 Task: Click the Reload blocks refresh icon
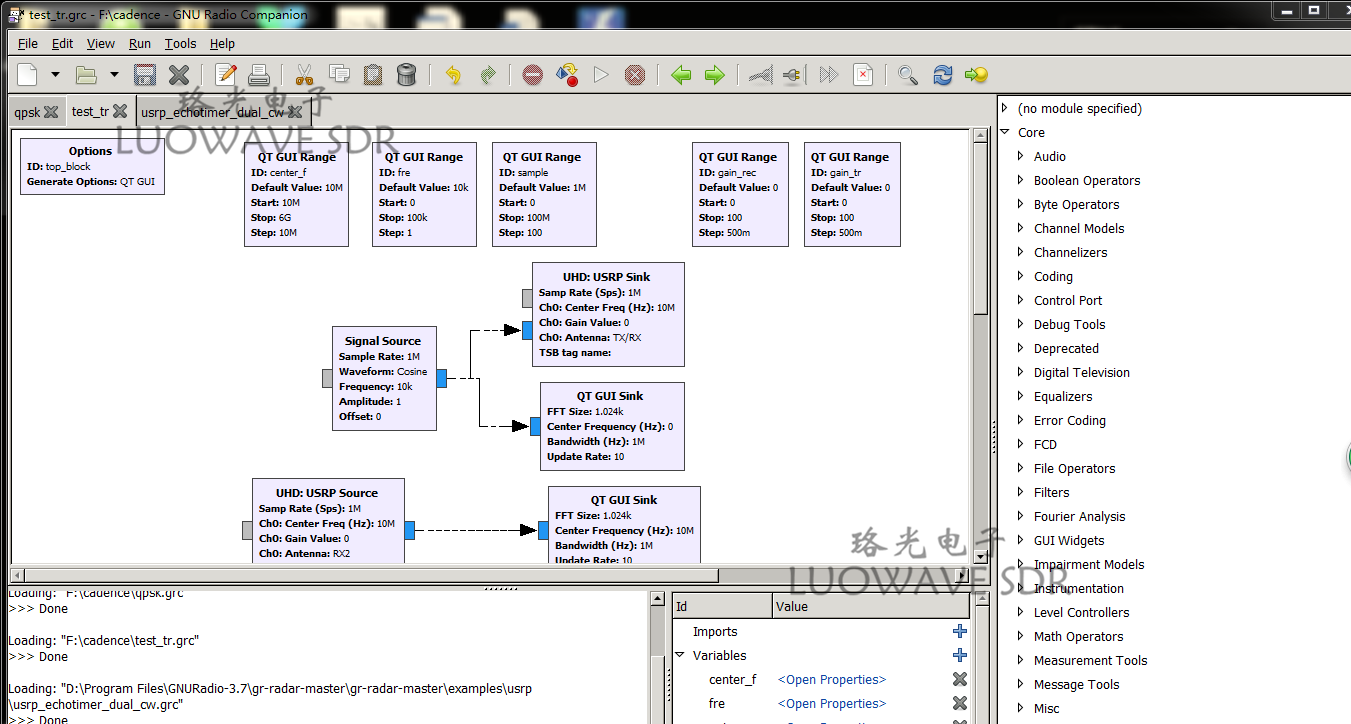click(942, 75)
